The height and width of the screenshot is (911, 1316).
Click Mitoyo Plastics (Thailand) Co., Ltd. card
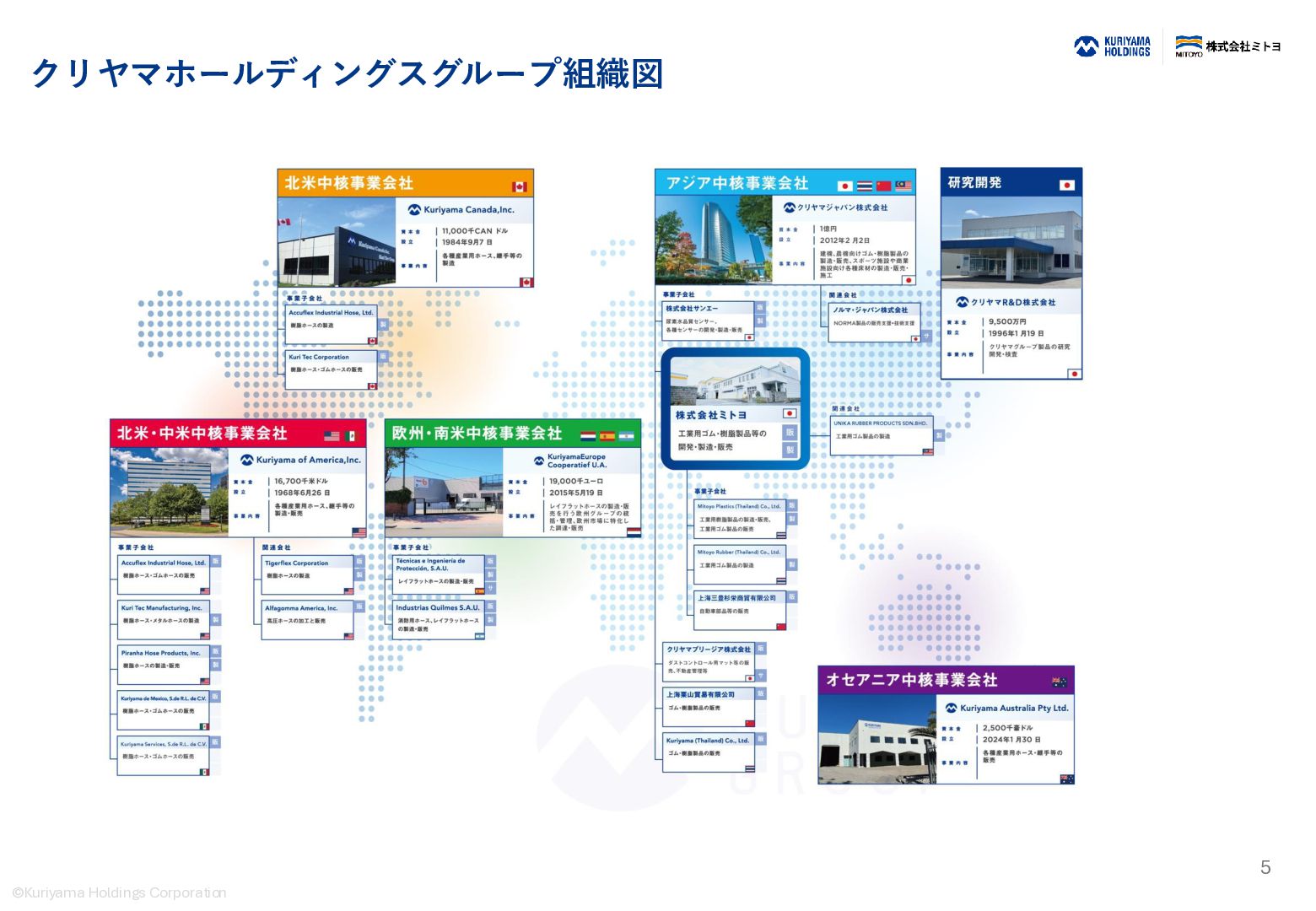click(740, 520)
